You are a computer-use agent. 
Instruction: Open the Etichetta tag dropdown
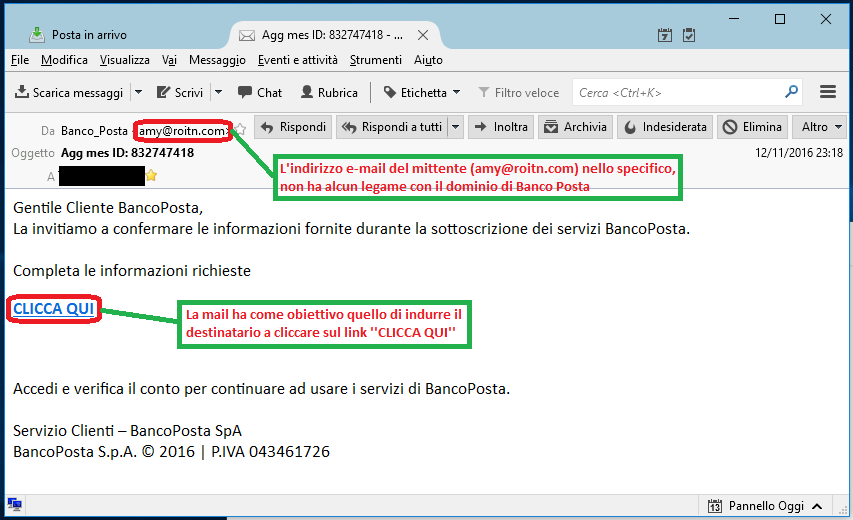422,92
